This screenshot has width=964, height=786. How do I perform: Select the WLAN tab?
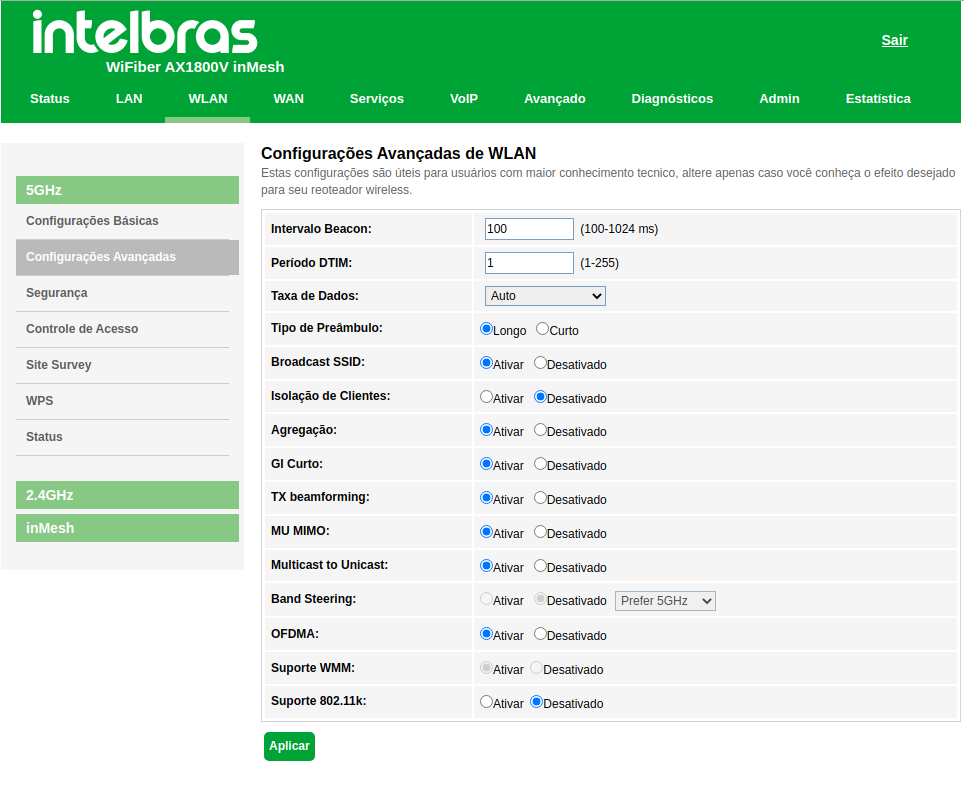pos(208,98)
